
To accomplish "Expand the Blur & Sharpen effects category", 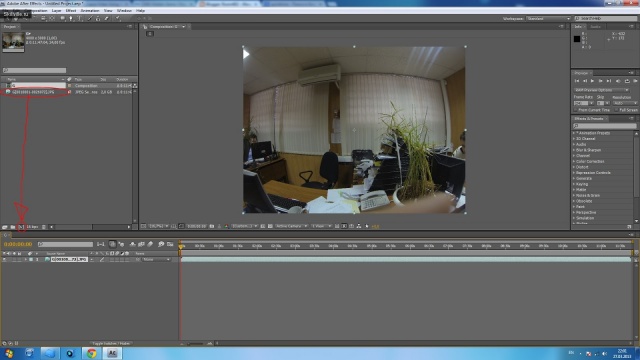I will point(573,150).
